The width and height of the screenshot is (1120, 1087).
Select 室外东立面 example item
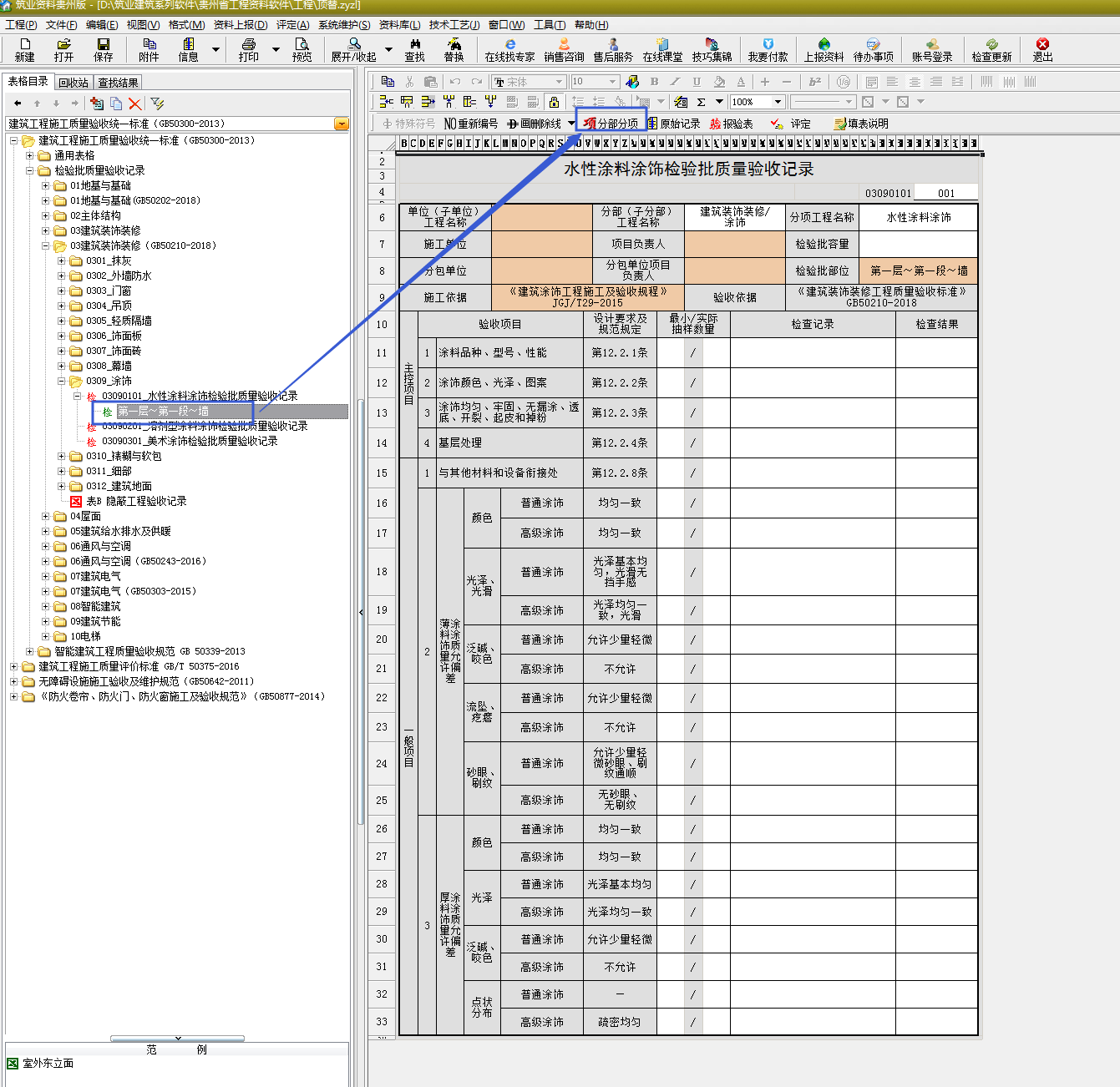[48, 1063]
